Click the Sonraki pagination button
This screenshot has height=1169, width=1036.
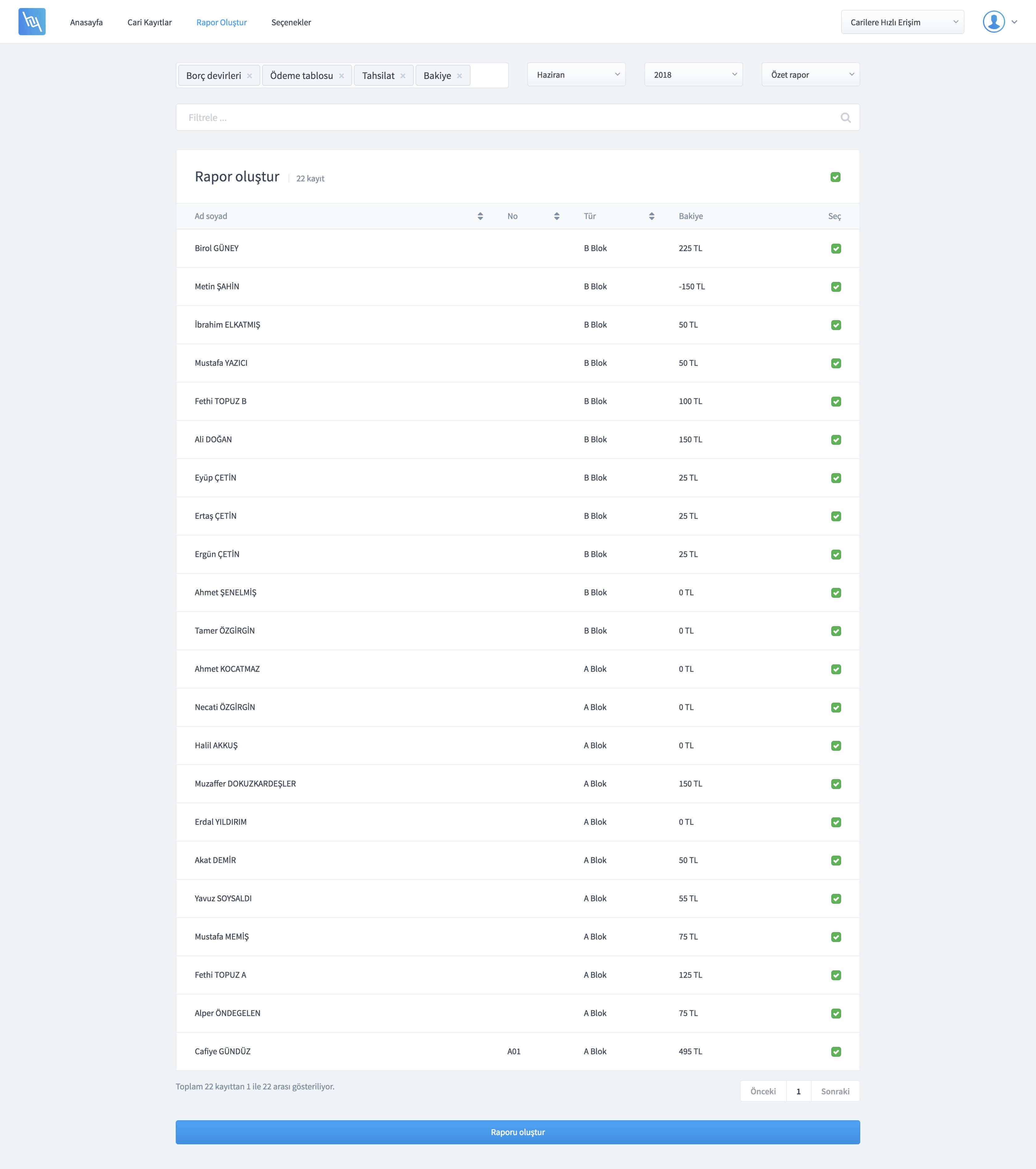(835, 1091)
